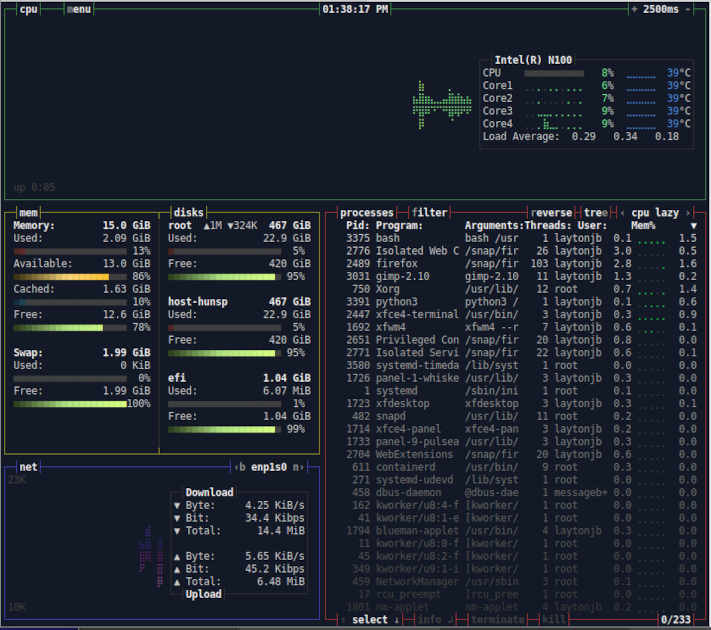The width and height of the screenshot is (711, 630).
Task: Click the mem box label
Action: click(x=28, y=213)
